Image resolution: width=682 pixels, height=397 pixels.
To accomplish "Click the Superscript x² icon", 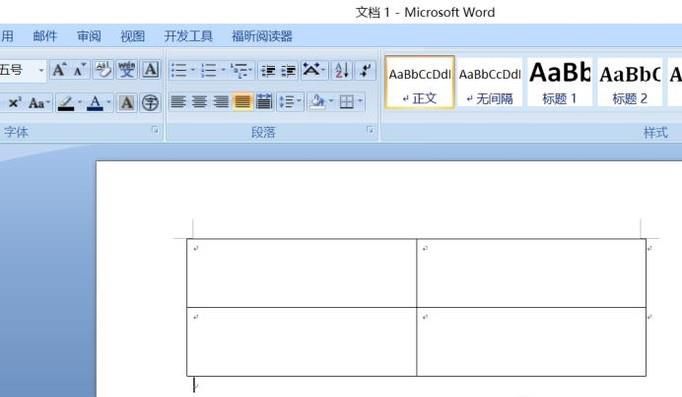I will click(x=15, y=103).
